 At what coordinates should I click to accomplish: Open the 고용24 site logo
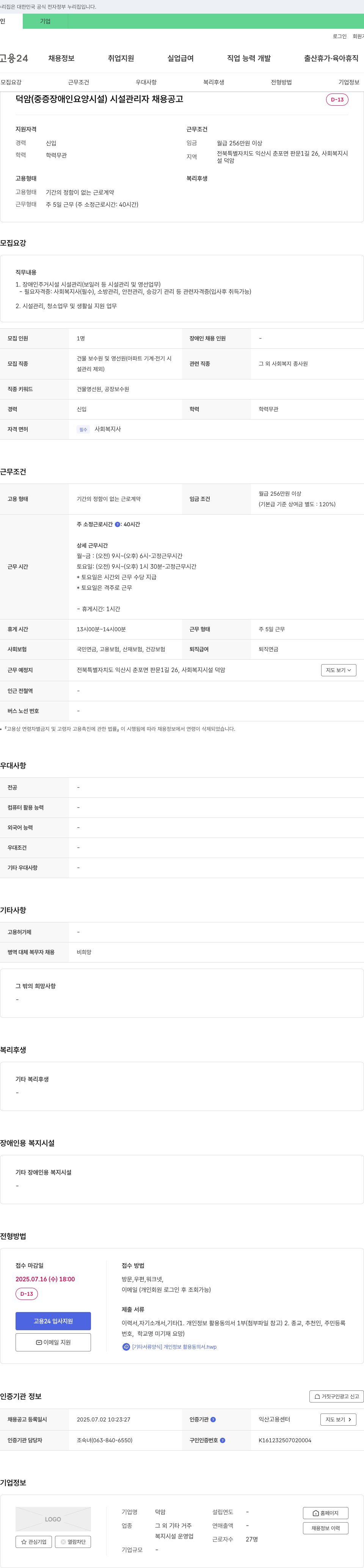[x=14, y=58]
